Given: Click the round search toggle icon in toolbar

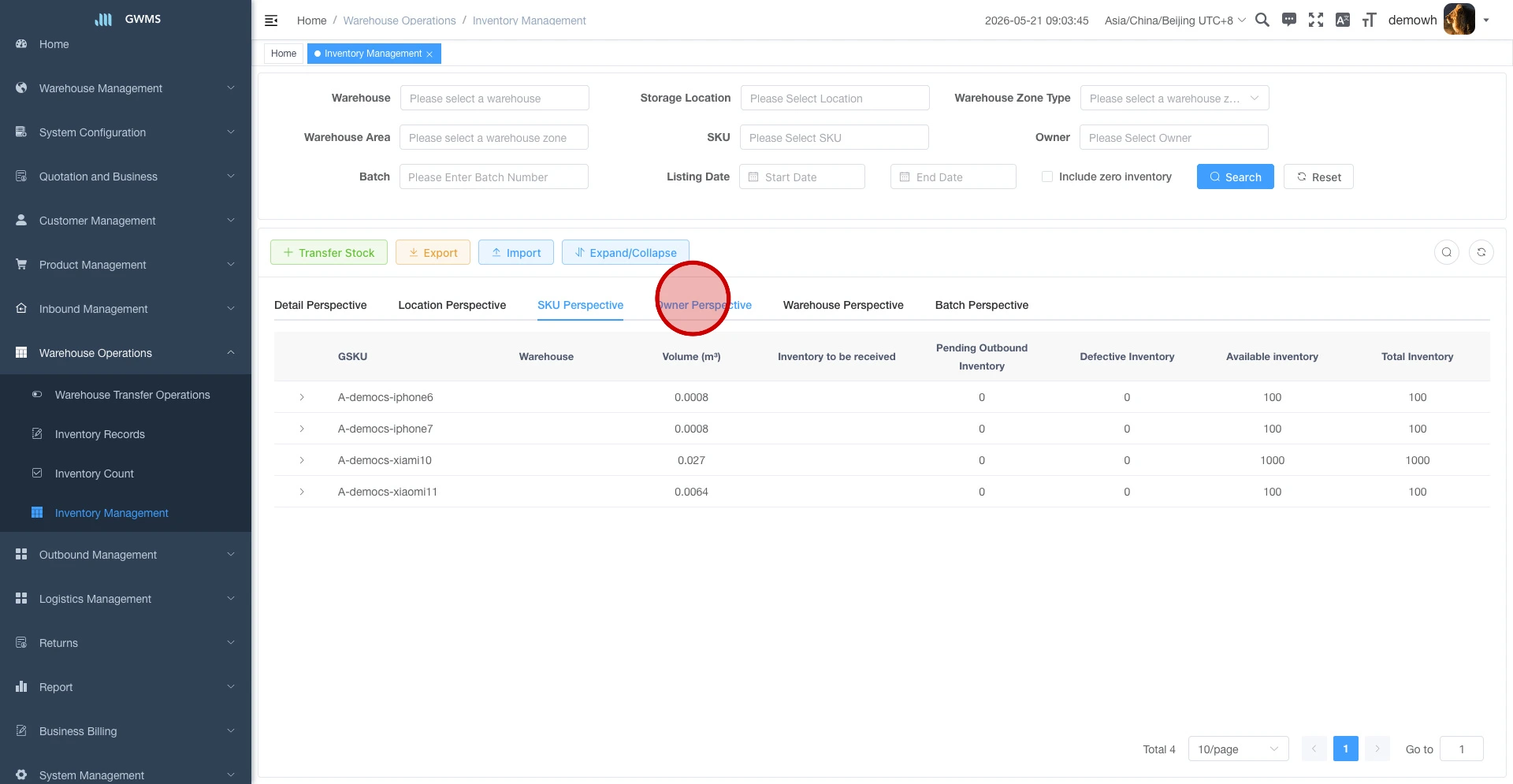Looking at the screenshot, I should [x=1447, y=252].
